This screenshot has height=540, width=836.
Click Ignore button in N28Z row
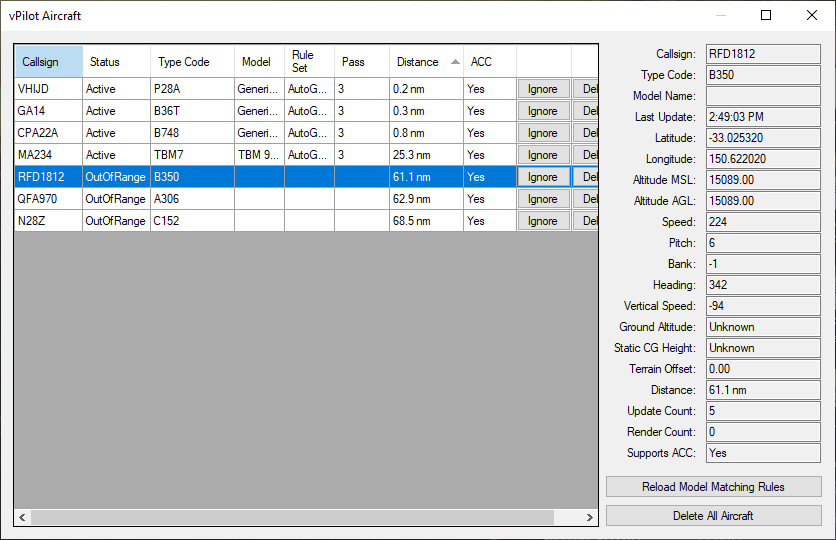(543, 221)
